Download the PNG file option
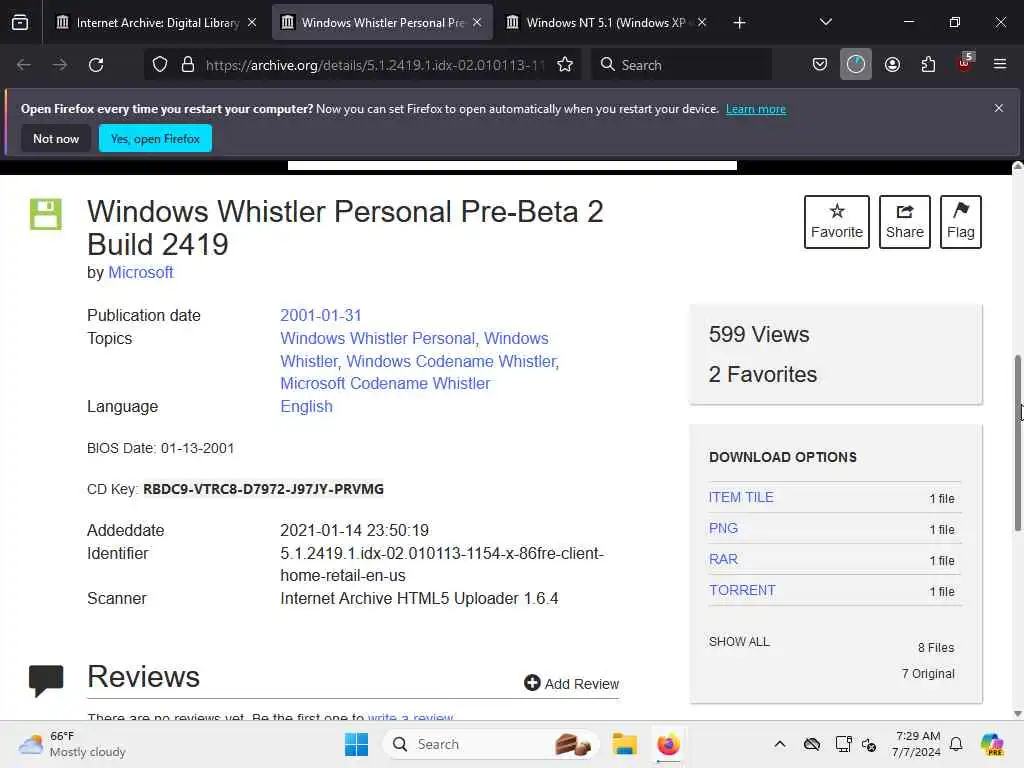The image size is (1024, 768). coord(724,528)
